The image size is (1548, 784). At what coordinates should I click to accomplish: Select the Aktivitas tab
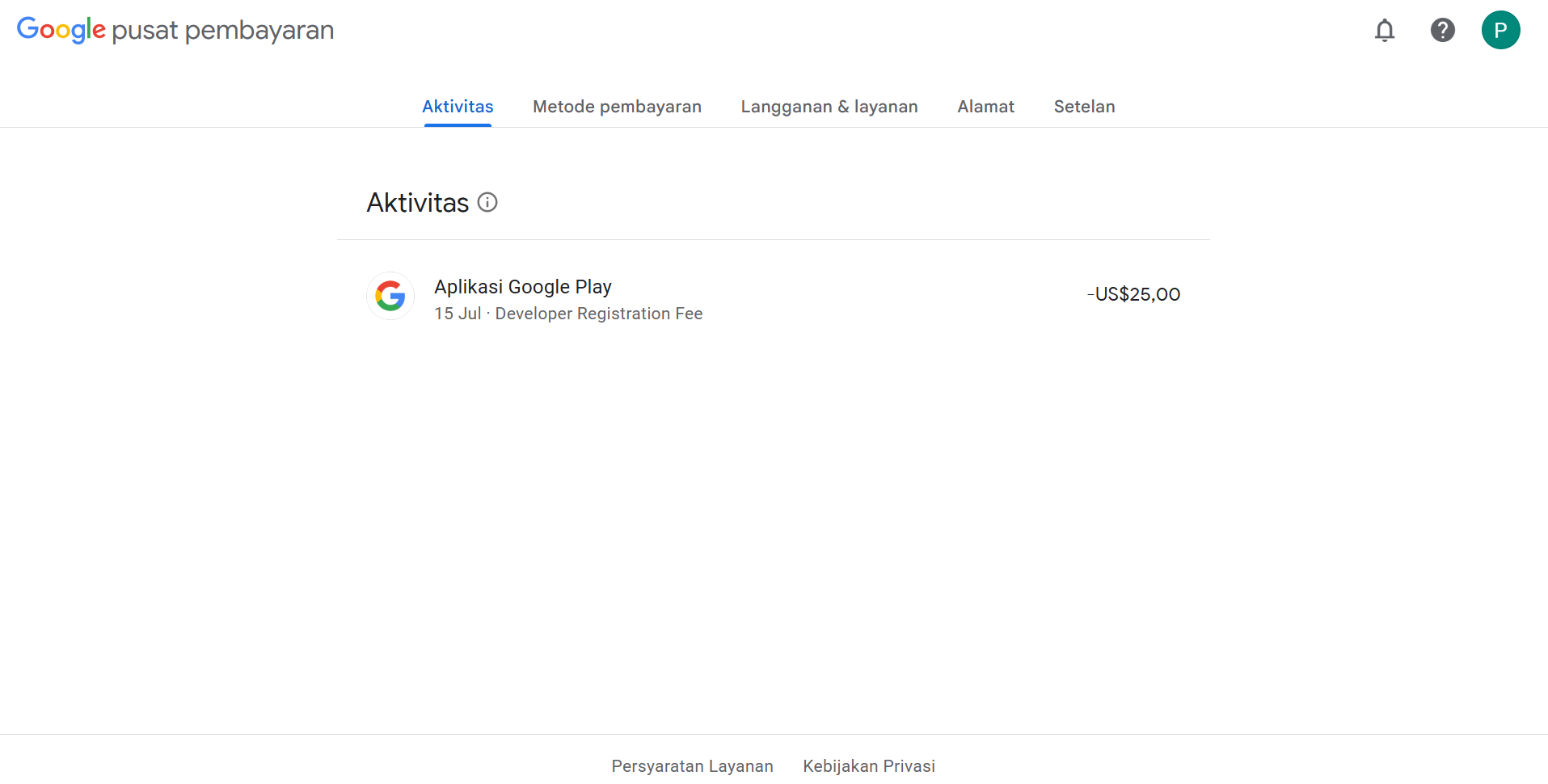point(458,107)
